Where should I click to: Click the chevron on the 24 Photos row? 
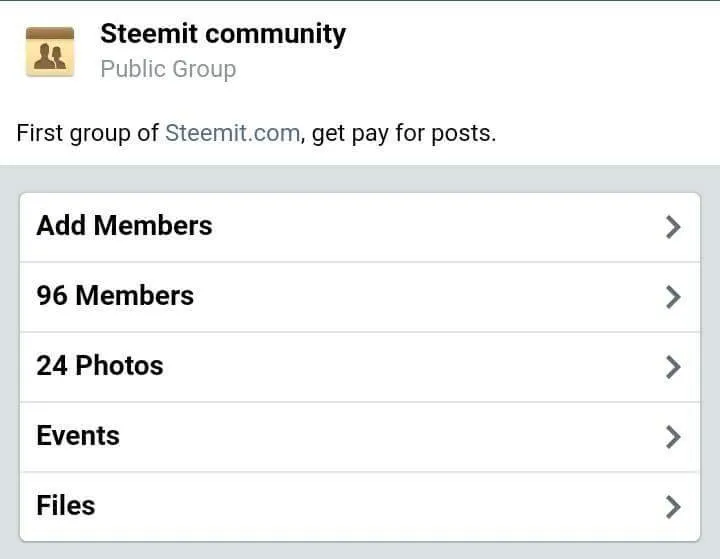click(673, 367)
